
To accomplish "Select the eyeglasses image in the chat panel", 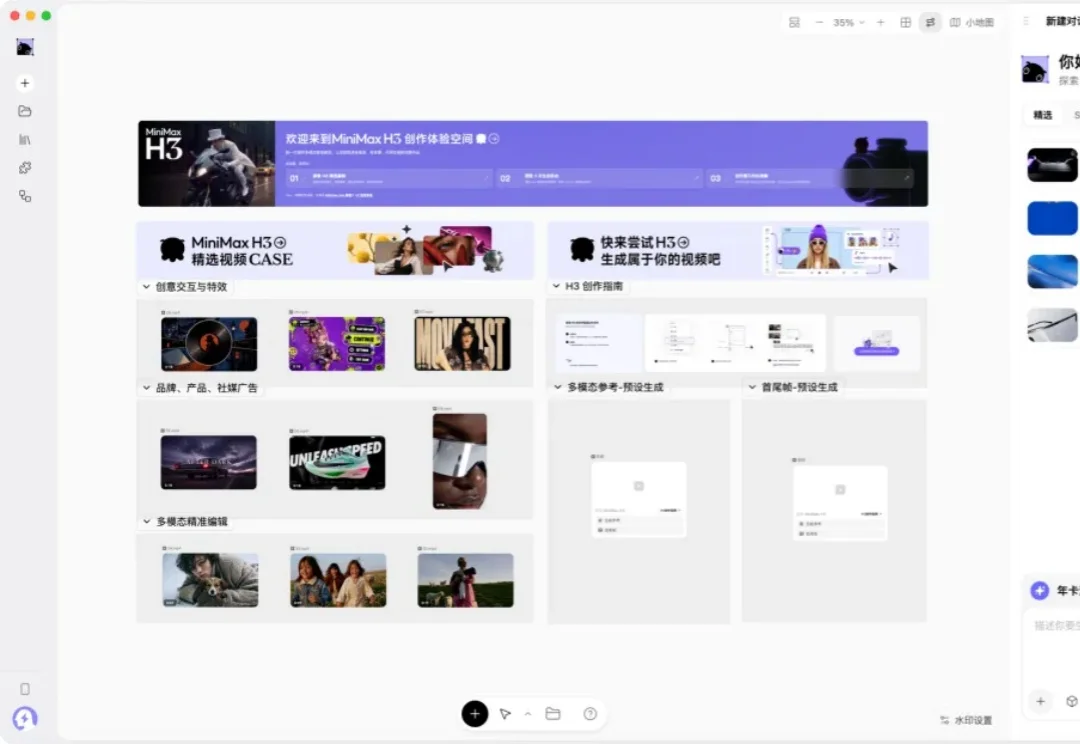I will (x=1052, y=324).
